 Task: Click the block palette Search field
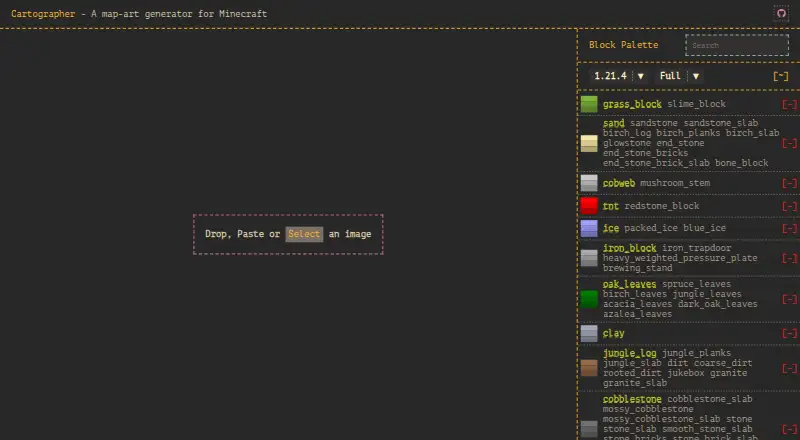point(737,45)
